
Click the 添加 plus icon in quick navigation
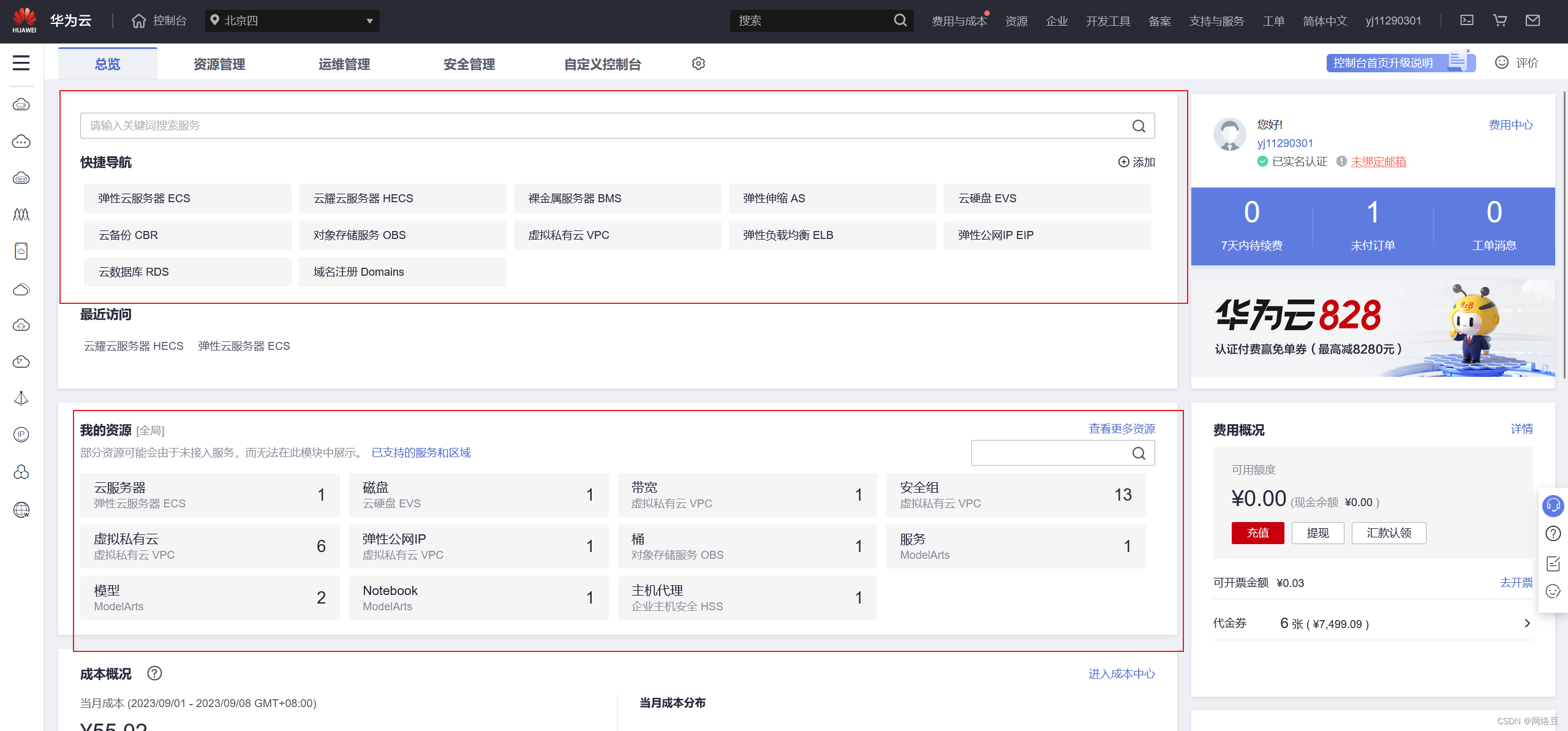tap(1124, 162)
